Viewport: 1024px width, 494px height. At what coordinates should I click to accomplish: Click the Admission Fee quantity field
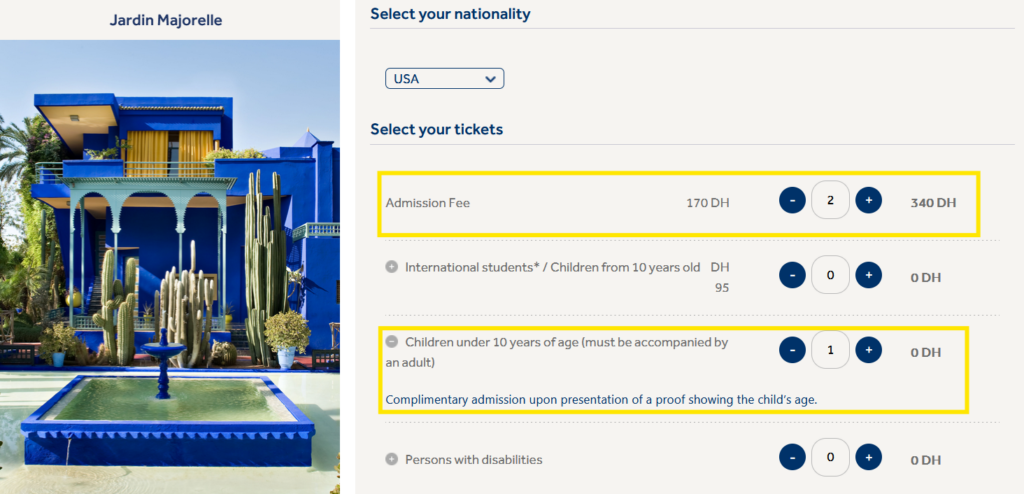click(830, 201)
